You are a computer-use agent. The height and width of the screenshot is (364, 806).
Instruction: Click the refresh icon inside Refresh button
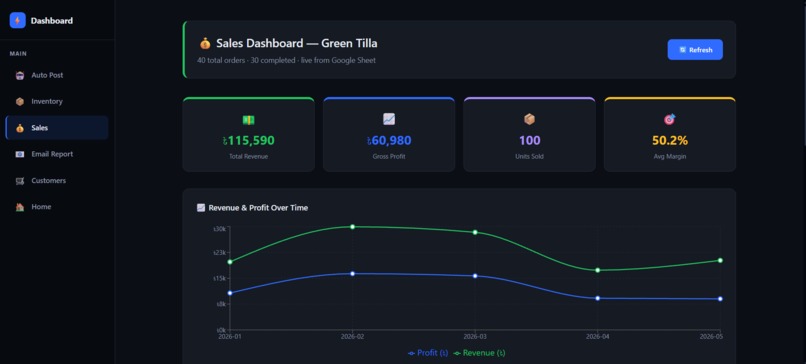[683, 50]
